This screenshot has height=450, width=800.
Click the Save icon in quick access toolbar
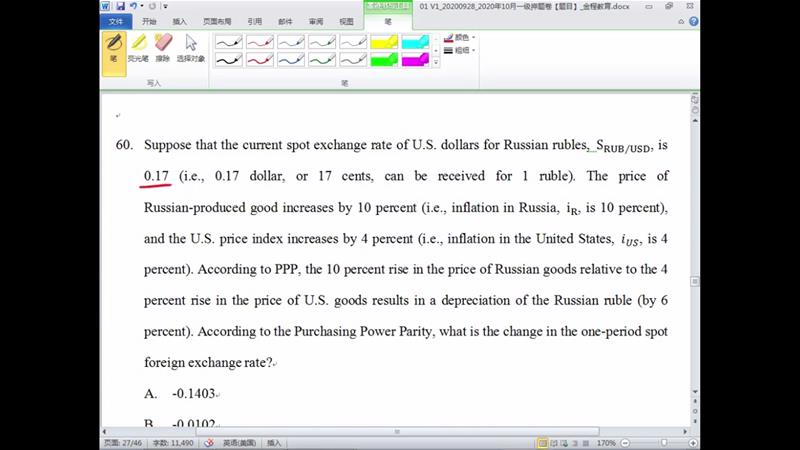pyautogui.click(x=121, y=6)
